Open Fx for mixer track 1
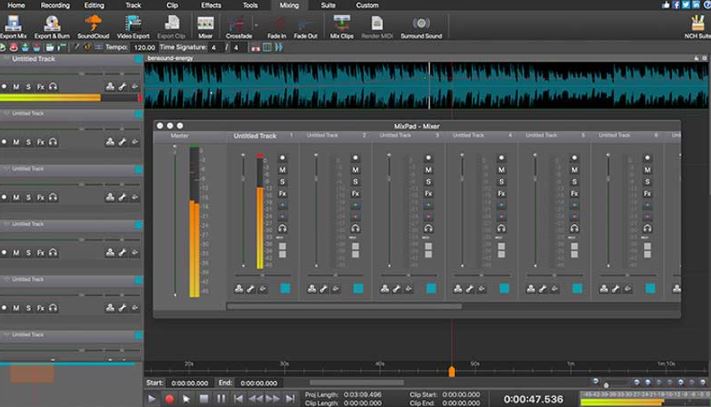Screen dimensions: 711x407 [282, 194]
